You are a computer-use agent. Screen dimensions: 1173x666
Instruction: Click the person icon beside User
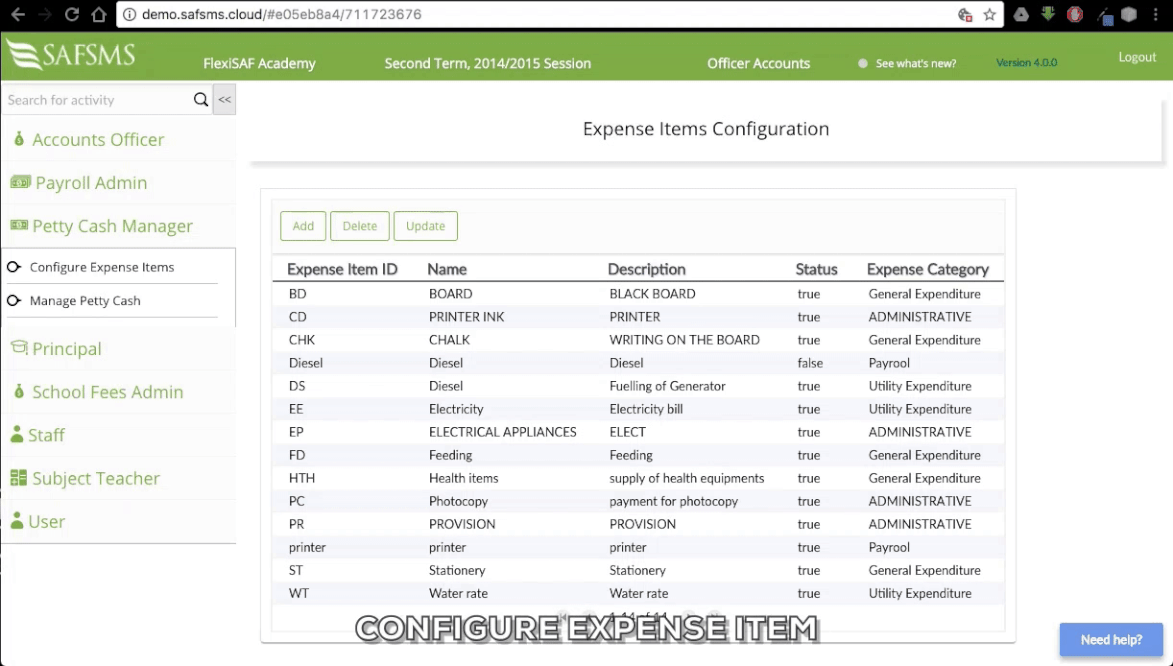coord(16,521)
